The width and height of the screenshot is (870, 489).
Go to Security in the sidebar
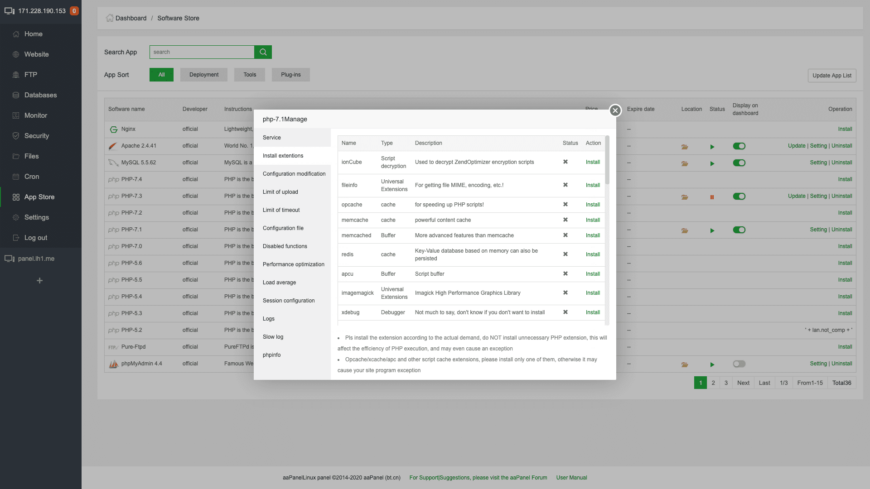pos(36,136)
